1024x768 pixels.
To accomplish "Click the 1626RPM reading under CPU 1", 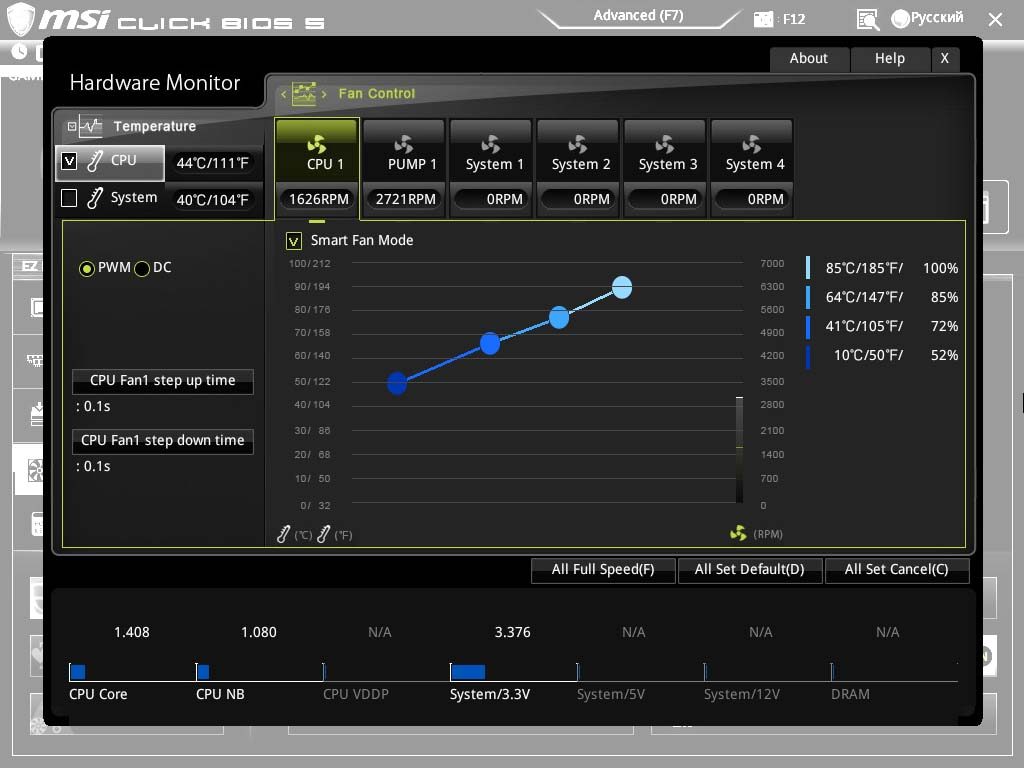I will [x=319, y=199].
